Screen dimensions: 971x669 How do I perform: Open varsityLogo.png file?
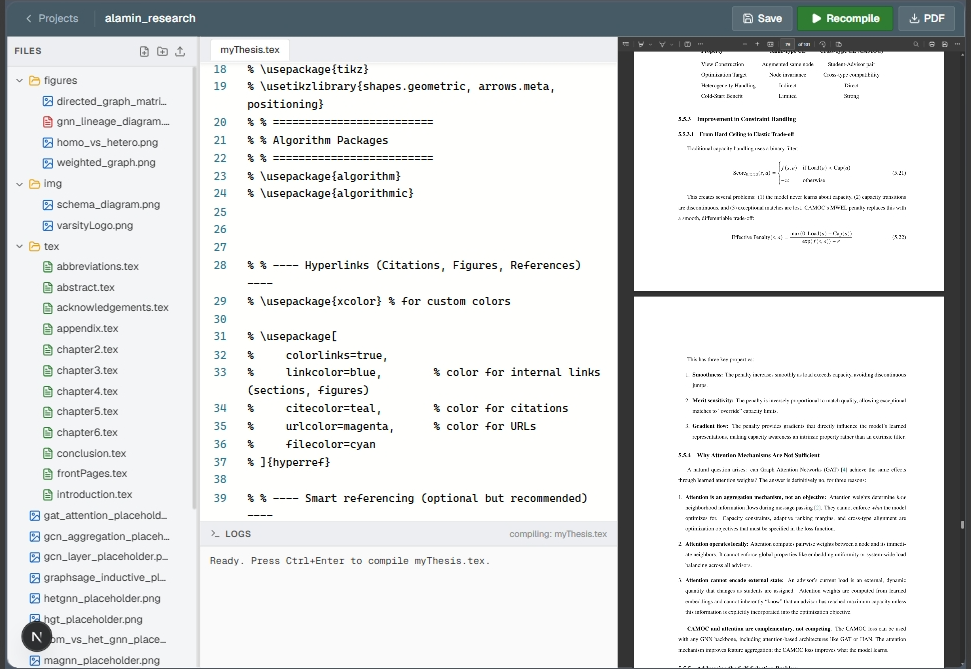coord(95,225)
